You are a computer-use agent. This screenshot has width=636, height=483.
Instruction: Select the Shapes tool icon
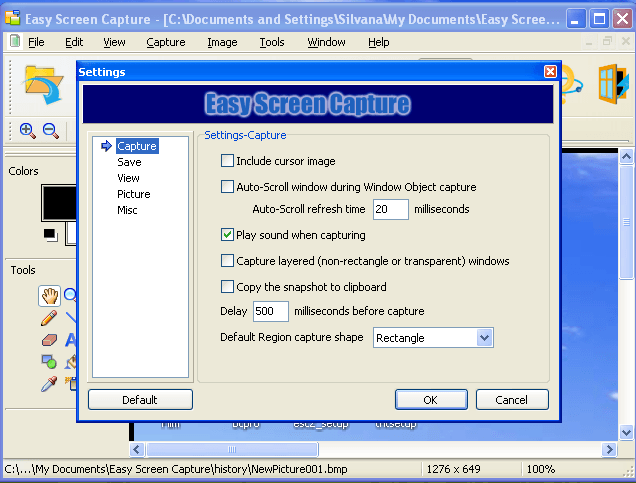pyautogui.click(x=49, y=362)
